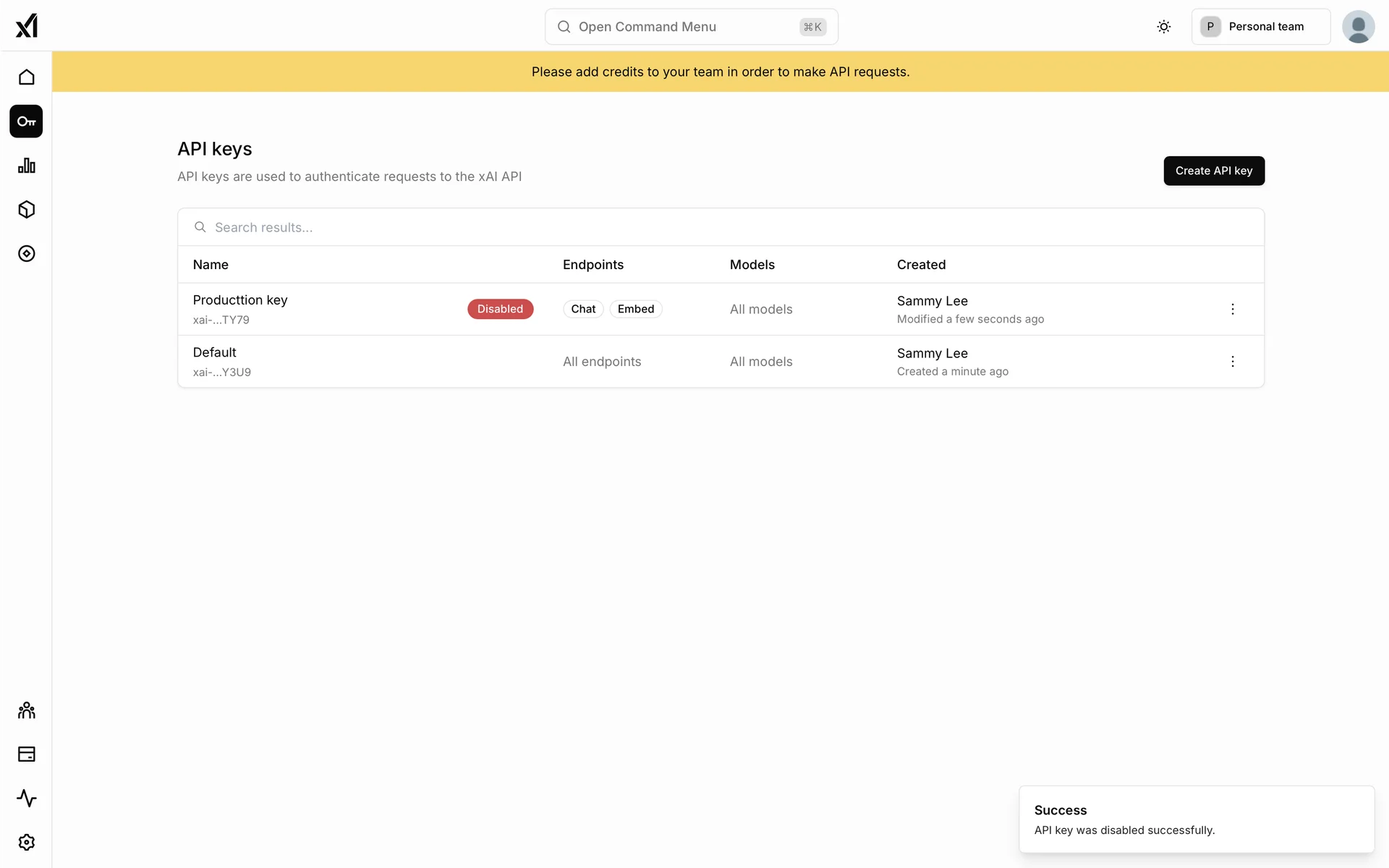
Task: Open the models cube sidebar icon
Action: tap(27, 210)
